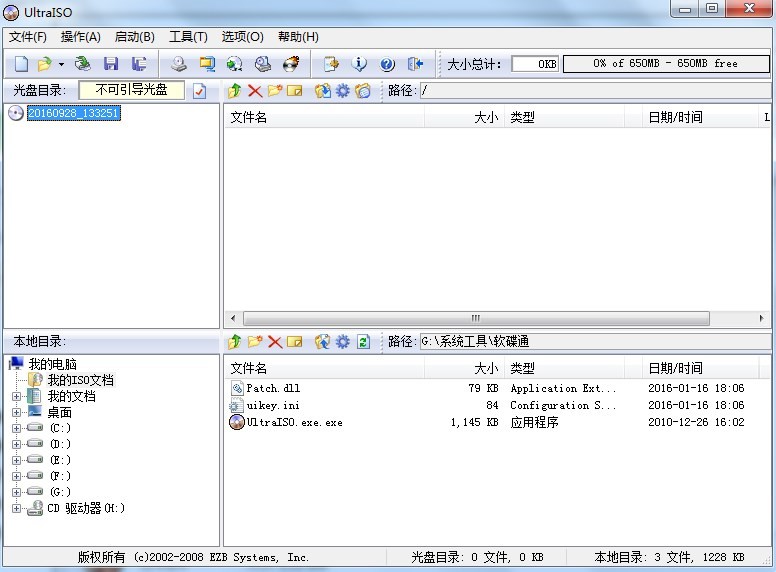Click the 650MB capacity progress bar
Viewport: 776px width, 572px height.
click(x=665, y=63)
